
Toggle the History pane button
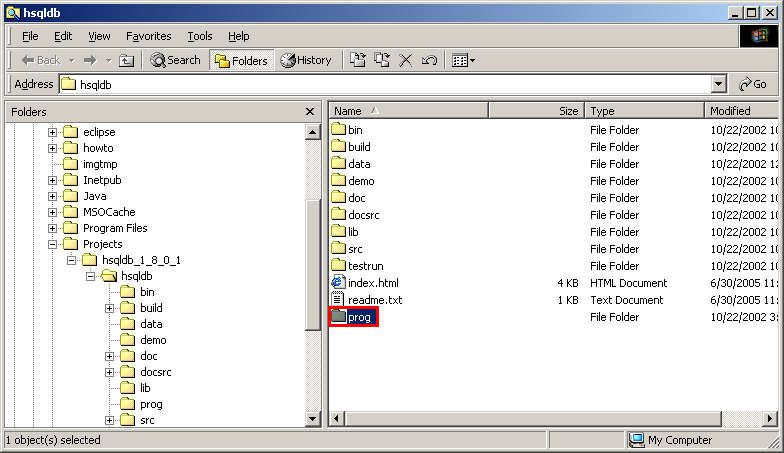(x=306, y=60)
